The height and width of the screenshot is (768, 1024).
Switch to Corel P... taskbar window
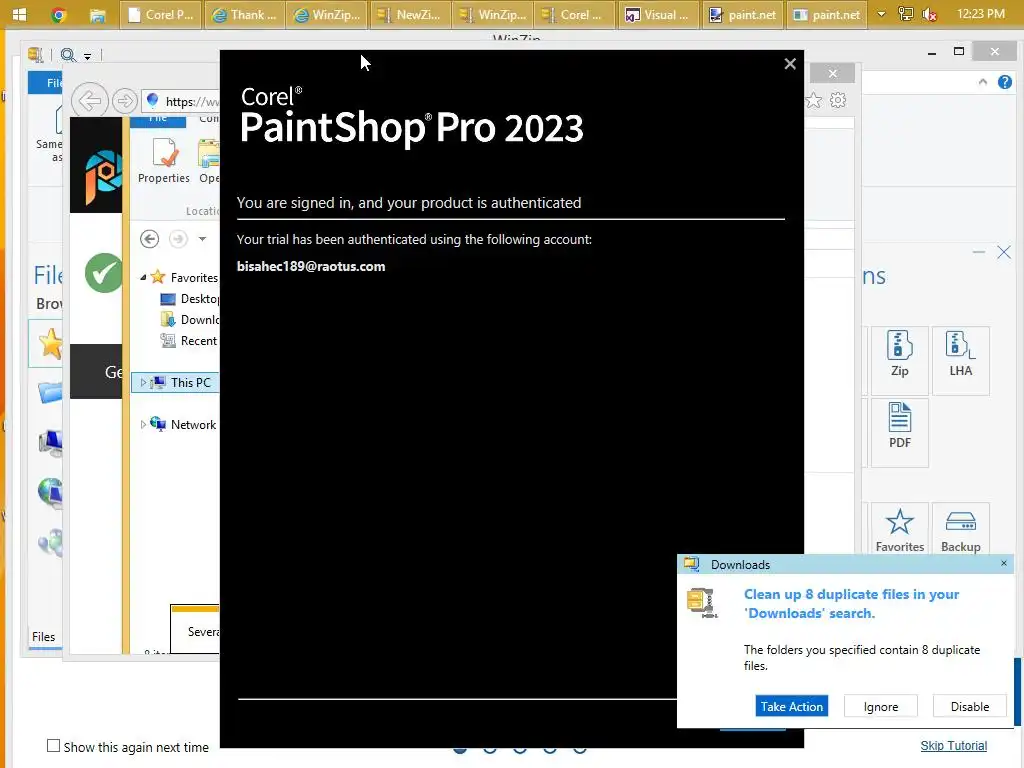tap(161, 14)
